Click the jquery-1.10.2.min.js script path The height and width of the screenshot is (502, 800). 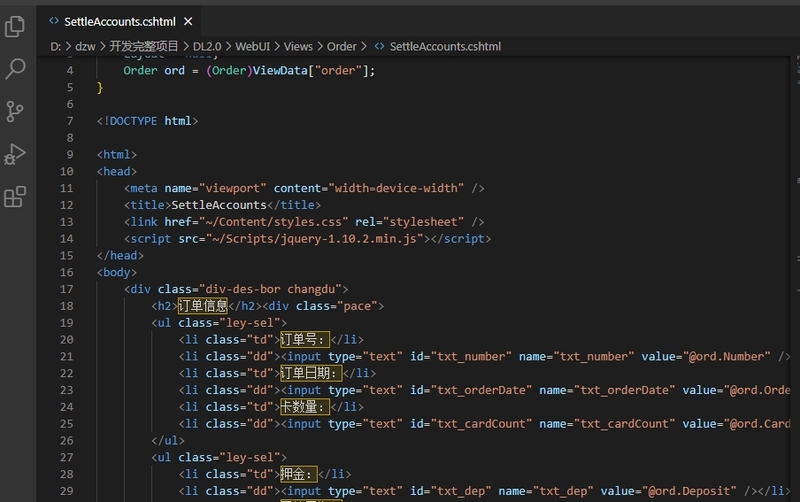click(x=316, y=239)
